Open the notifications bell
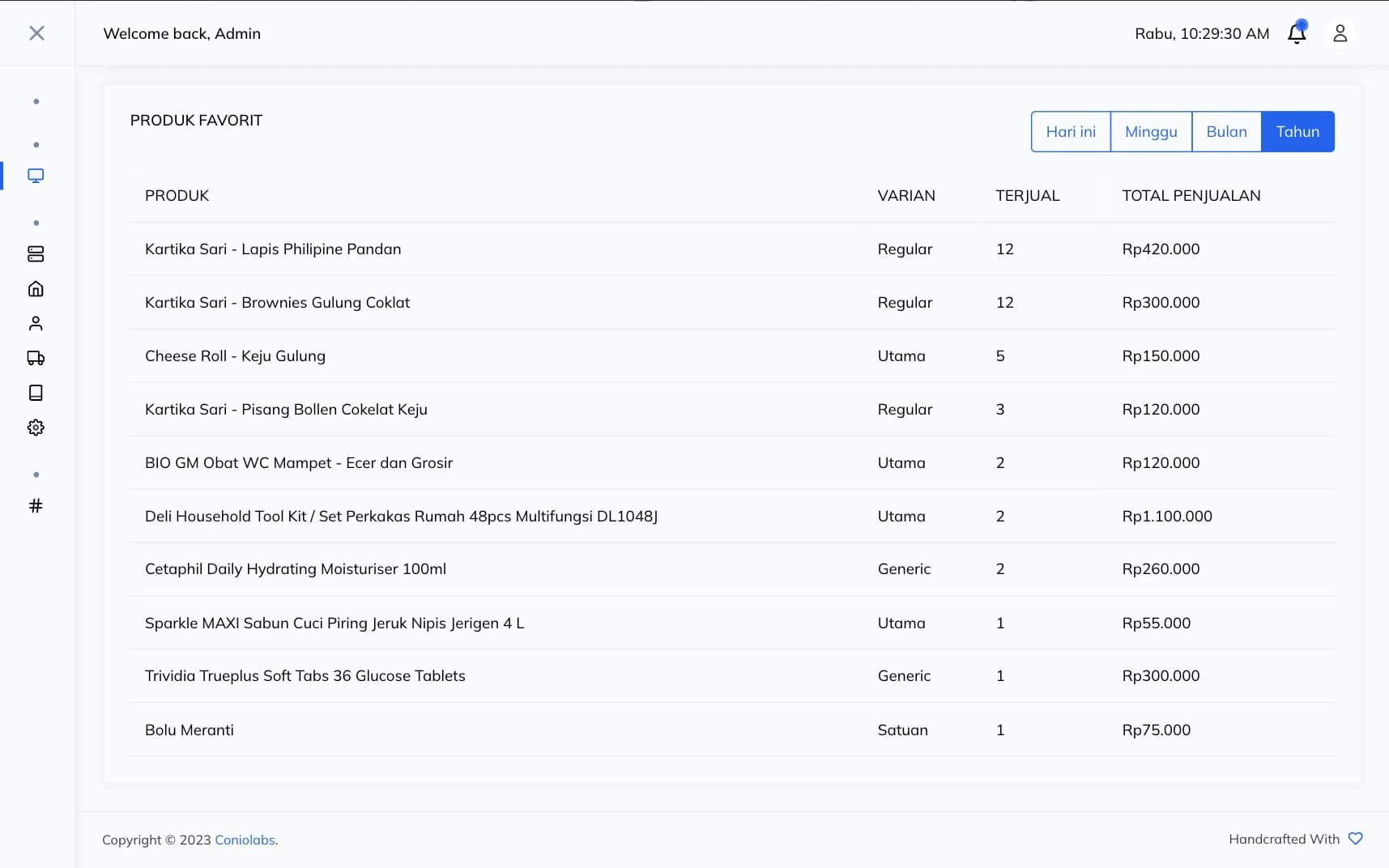The image size is (1389, 868). pyautogui.click(x=1297, y=33)
